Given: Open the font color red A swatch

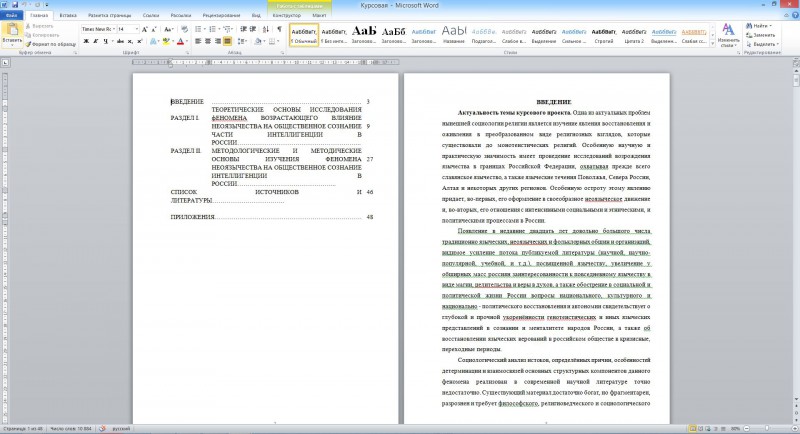Looking at the screenshot, I should pos(180,41).
